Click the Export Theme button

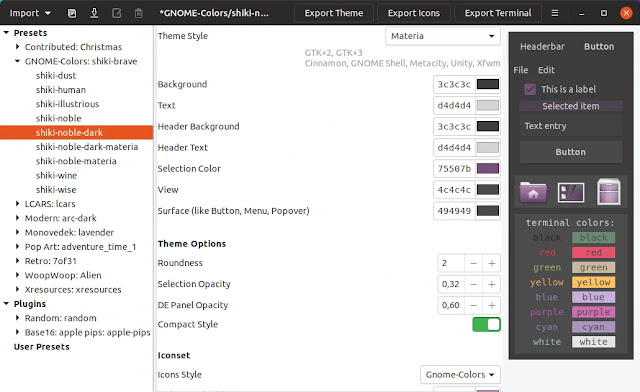(x=334, y=13)
